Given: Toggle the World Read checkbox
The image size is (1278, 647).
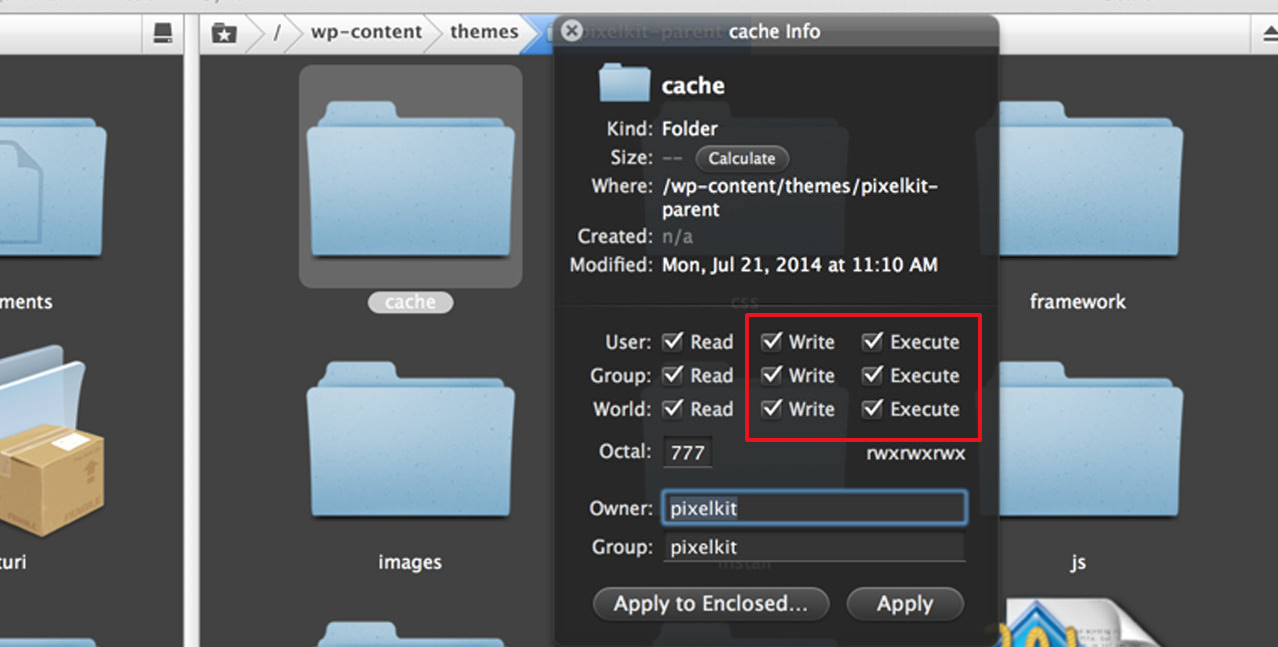Looking at the screenshot, I should pyautogui.click(x=673, y=409).
